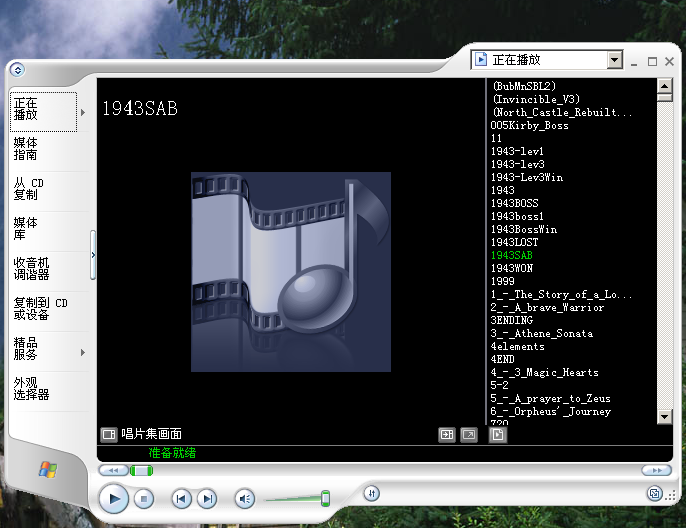Minimize the Media Player window
Image resolution: width=686 pixels, height=528 pixels.
pyautogui.click(x=634, y=62)
